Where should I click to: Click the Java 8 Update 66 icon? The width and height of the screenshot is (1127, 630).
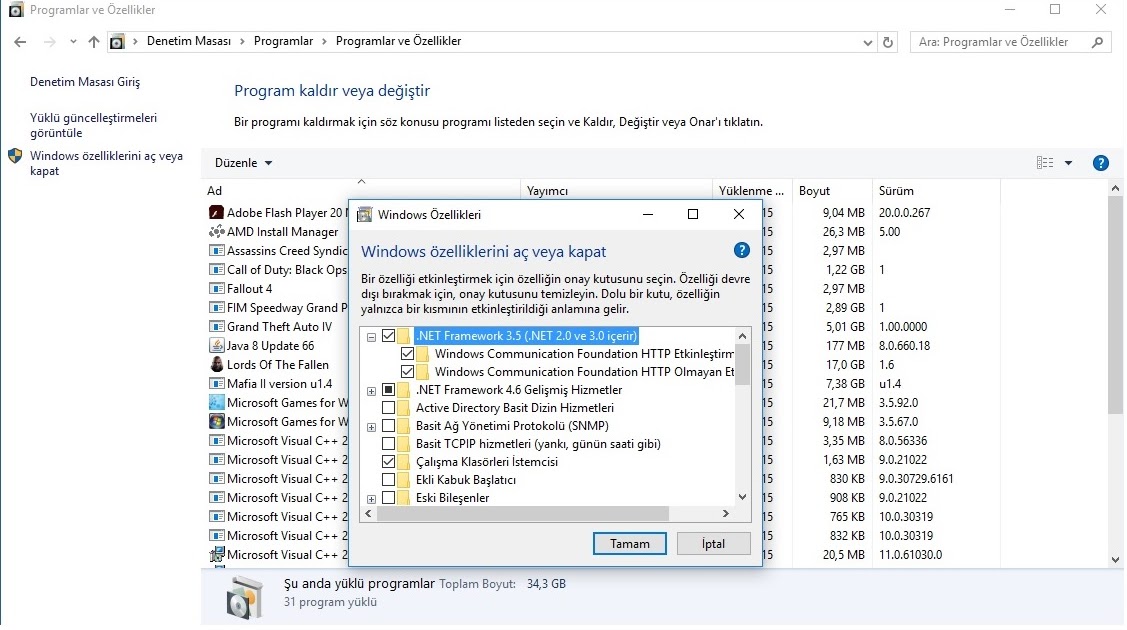216,346
